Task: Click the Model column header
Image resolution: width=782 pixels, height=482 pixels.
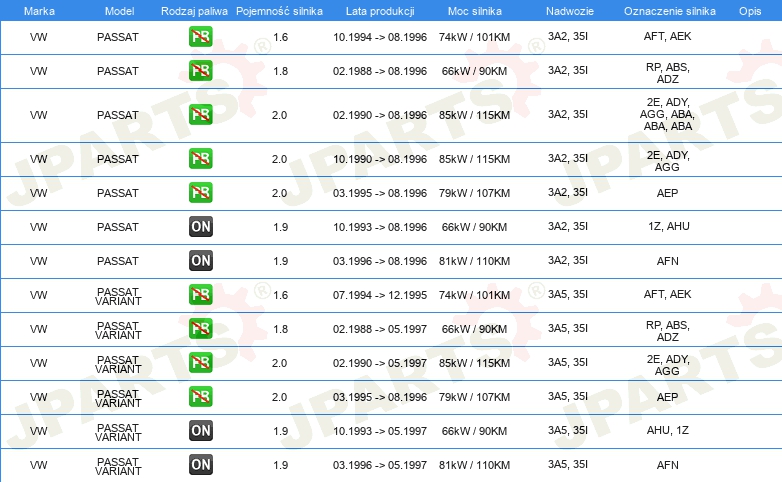Action: (x=119, y=11)
